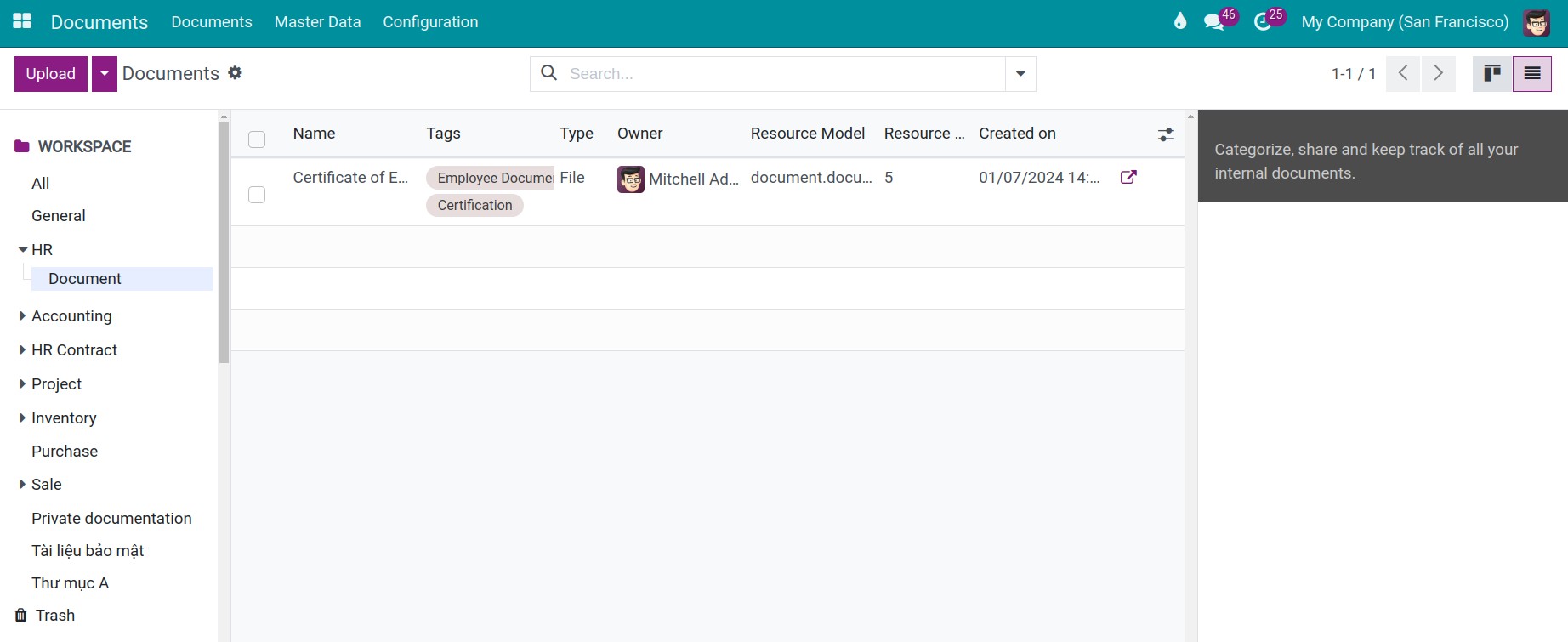Open the conversations chat icon
This screenshot has width=1568, height=642.
pos(1213,22)
